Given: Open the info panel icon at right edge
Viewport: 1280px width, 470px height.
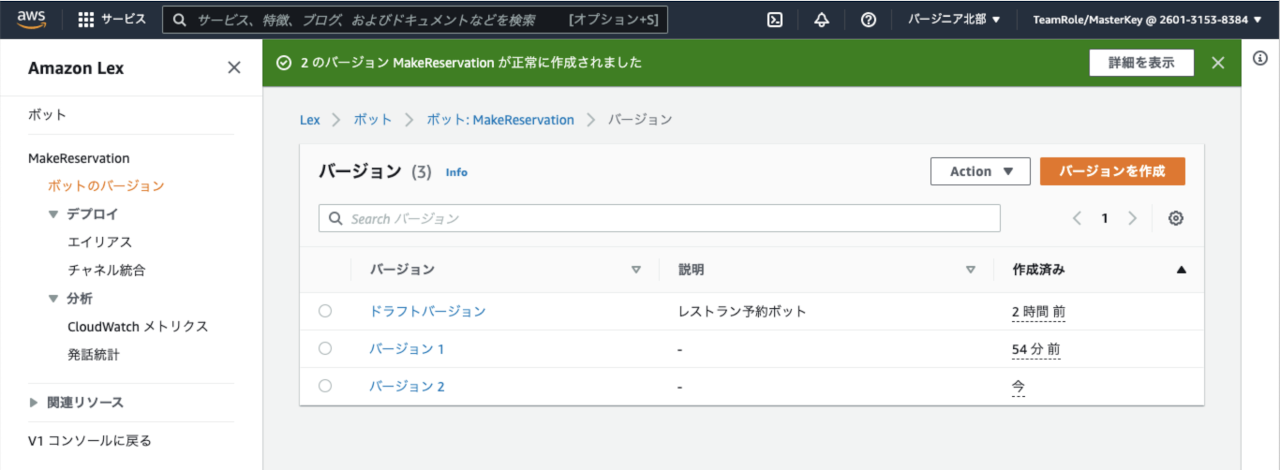Looking at the screenshot, I should click(x=1260, y=58).
